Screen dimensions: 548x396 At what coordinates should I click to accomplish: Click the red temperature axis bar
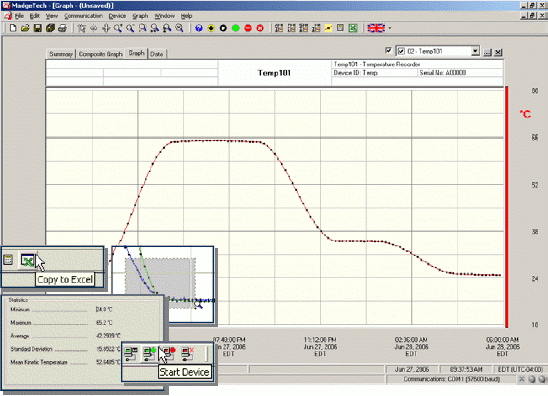tap(507, 207)
